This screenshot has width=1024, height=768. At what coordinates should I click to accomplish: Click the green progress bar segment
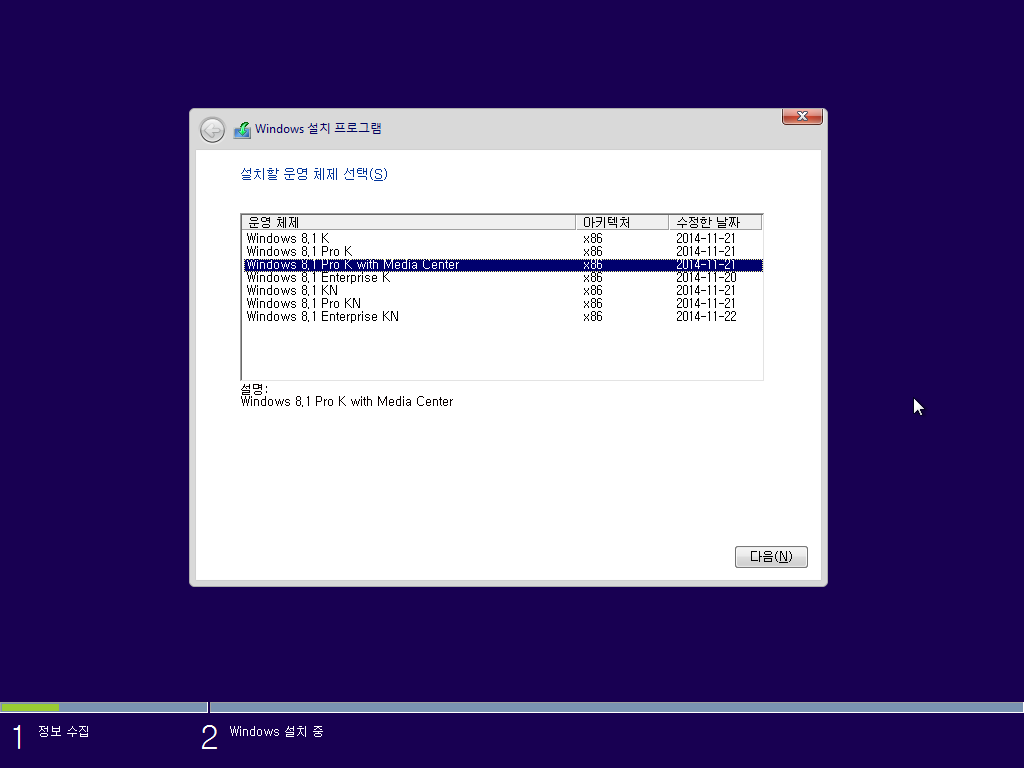(x=30, y=707)
